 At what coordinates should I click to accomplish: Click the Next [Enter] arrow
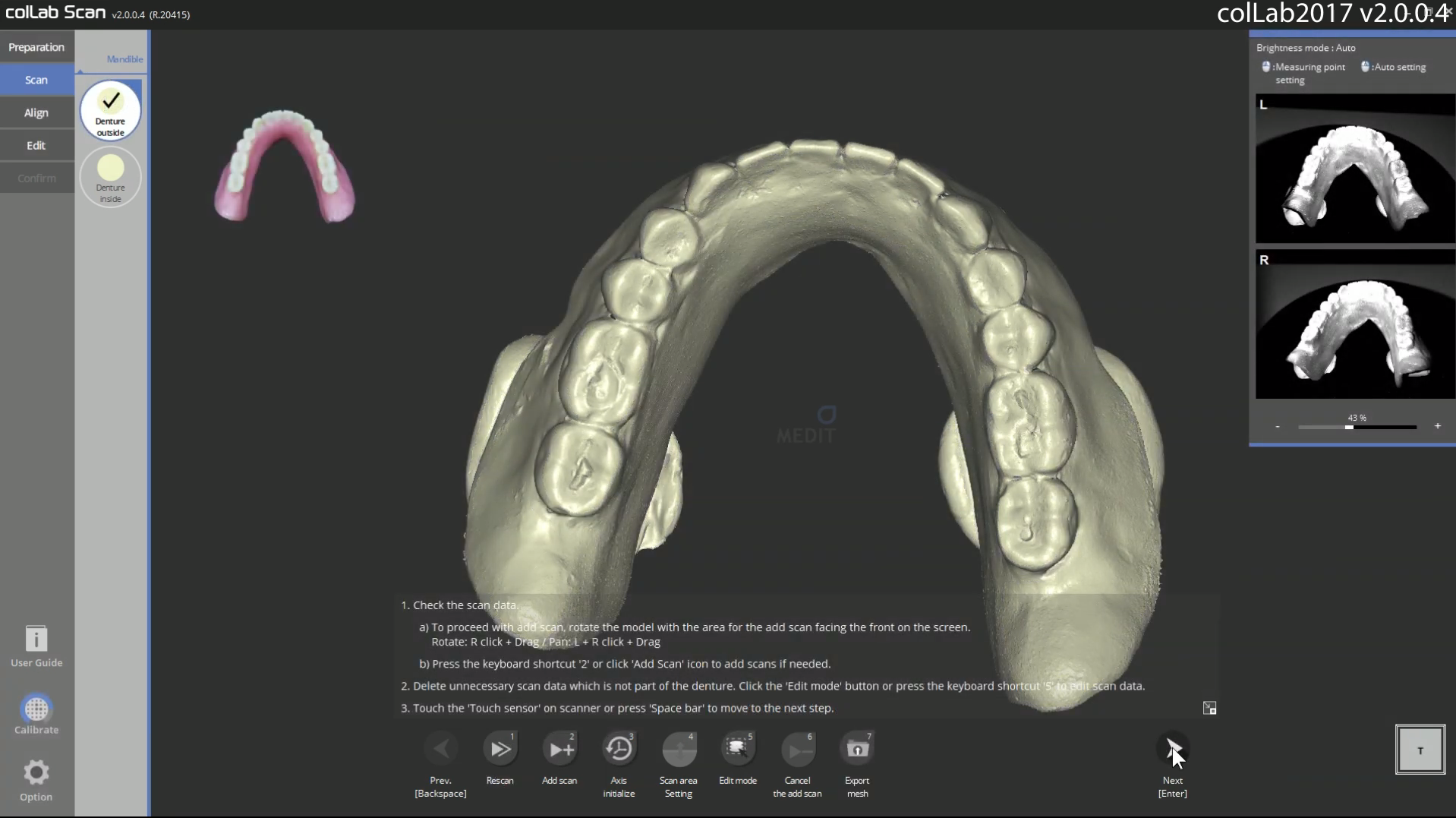pos(1173,749)
